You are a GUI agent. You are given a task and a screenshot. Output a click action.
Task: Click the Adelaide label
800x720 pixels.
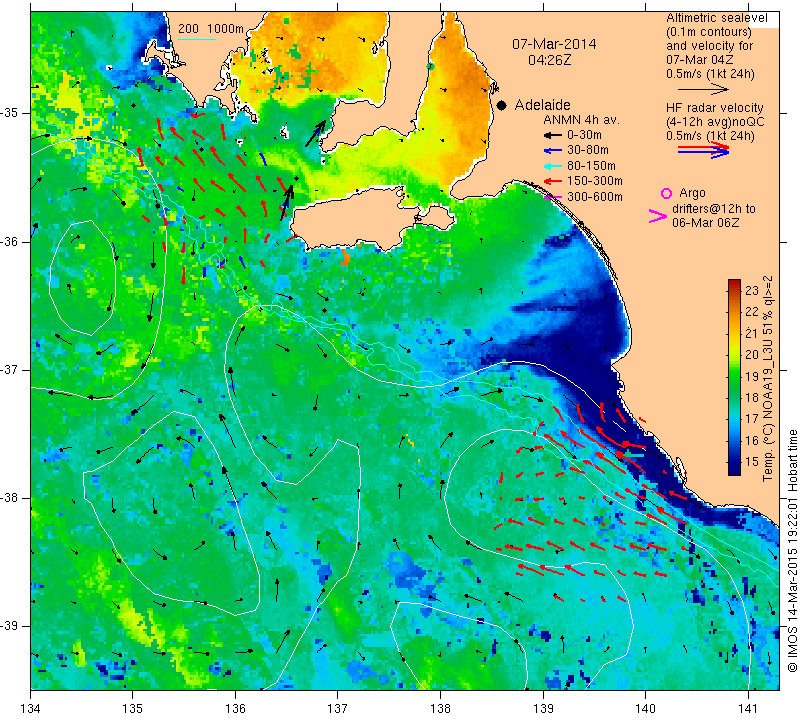tap(542, 105)
